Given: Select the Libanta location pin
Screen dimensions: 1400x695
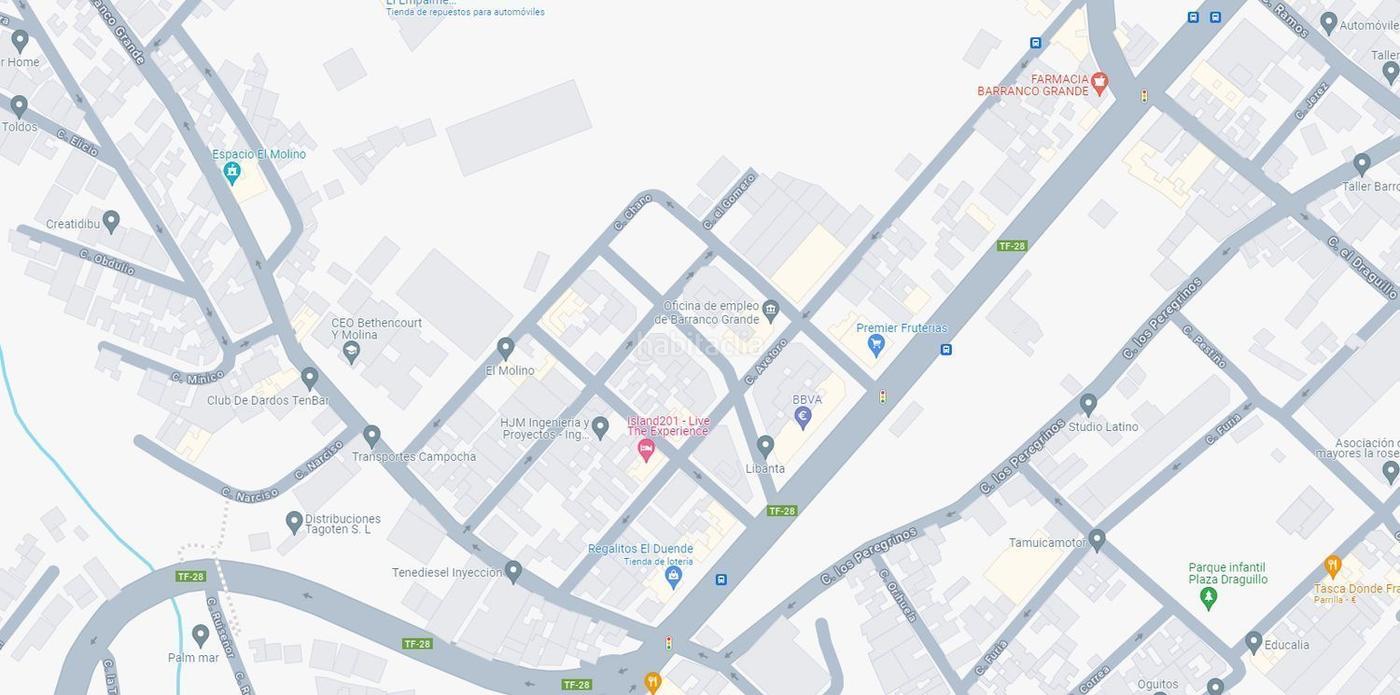Looking at the screenshot, I should pyautogui.click(x=765, y=445).
